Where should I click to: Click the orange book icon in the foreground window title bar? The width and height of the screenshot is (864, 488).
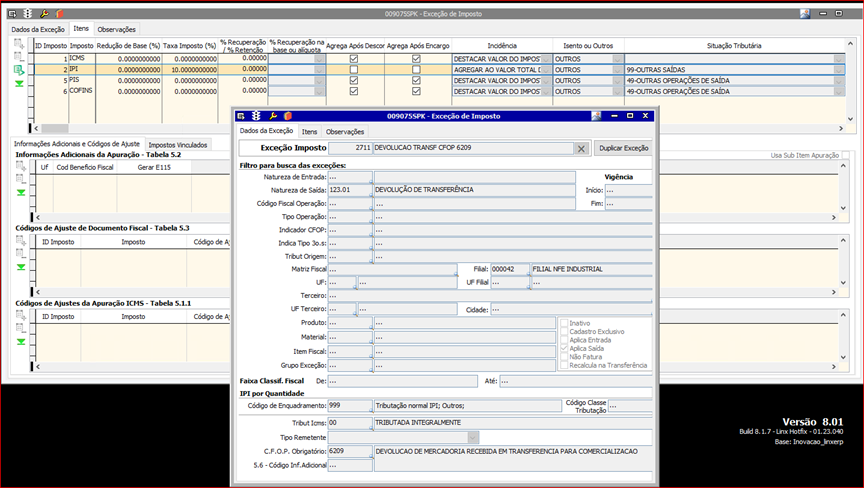(288, 116)
